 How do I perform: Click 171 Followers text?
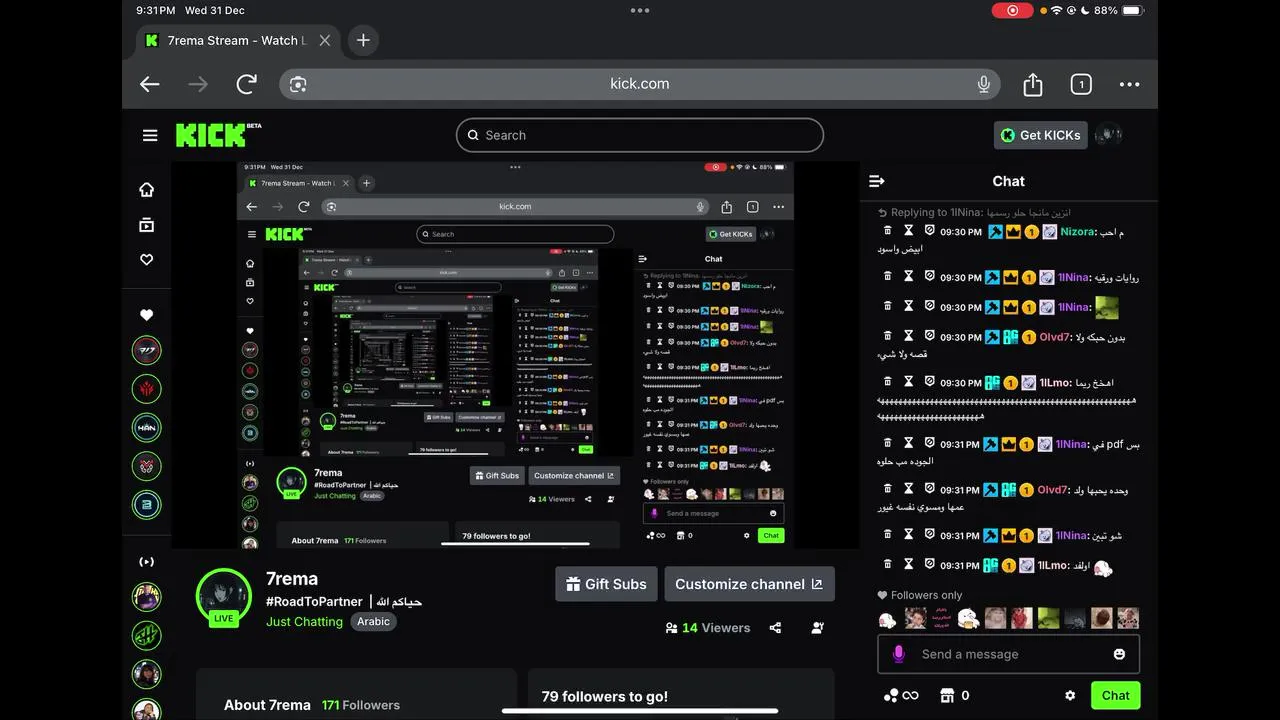coord(361,705)
